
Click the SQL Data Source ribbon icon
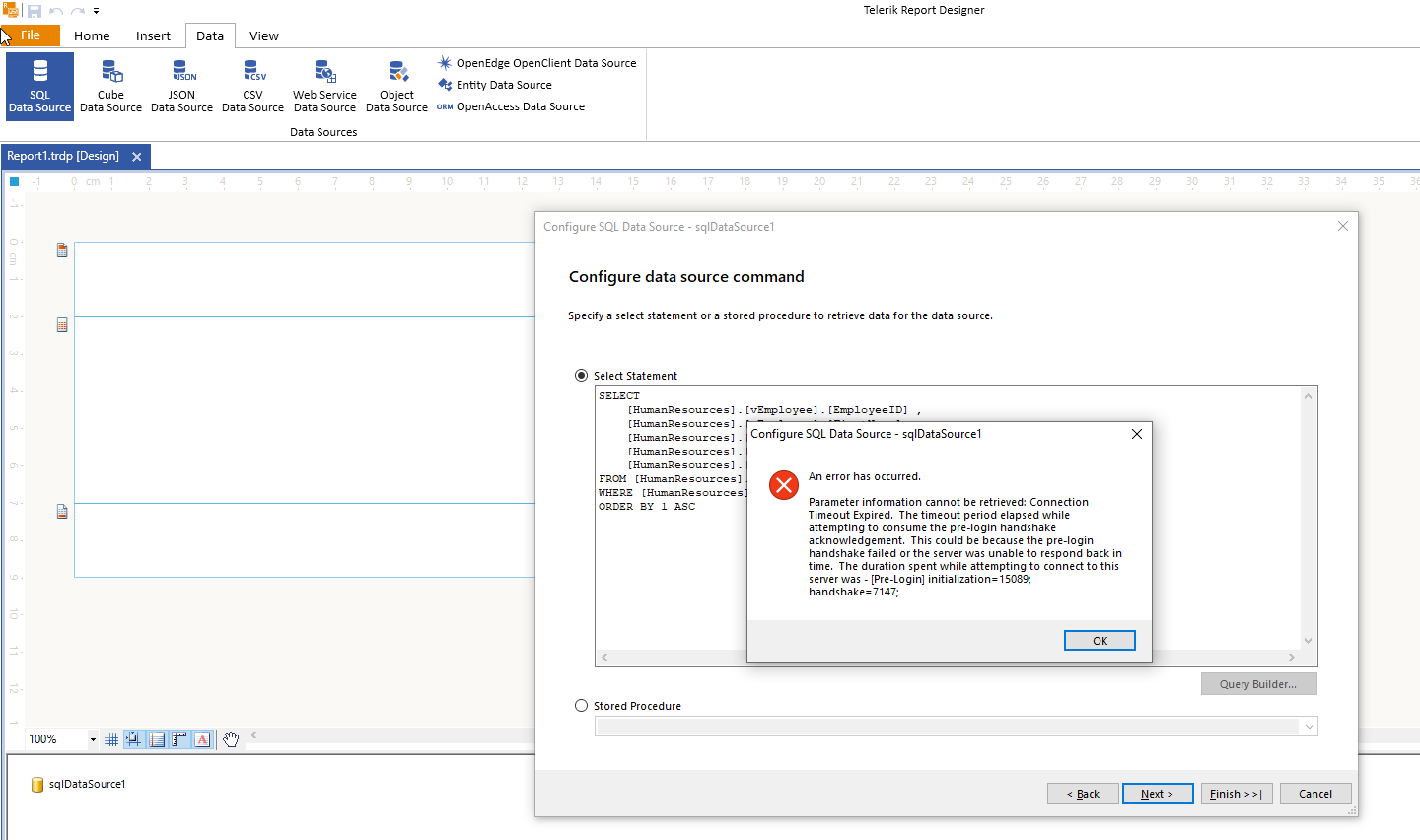pyautogui.click(x=39, y=86)
